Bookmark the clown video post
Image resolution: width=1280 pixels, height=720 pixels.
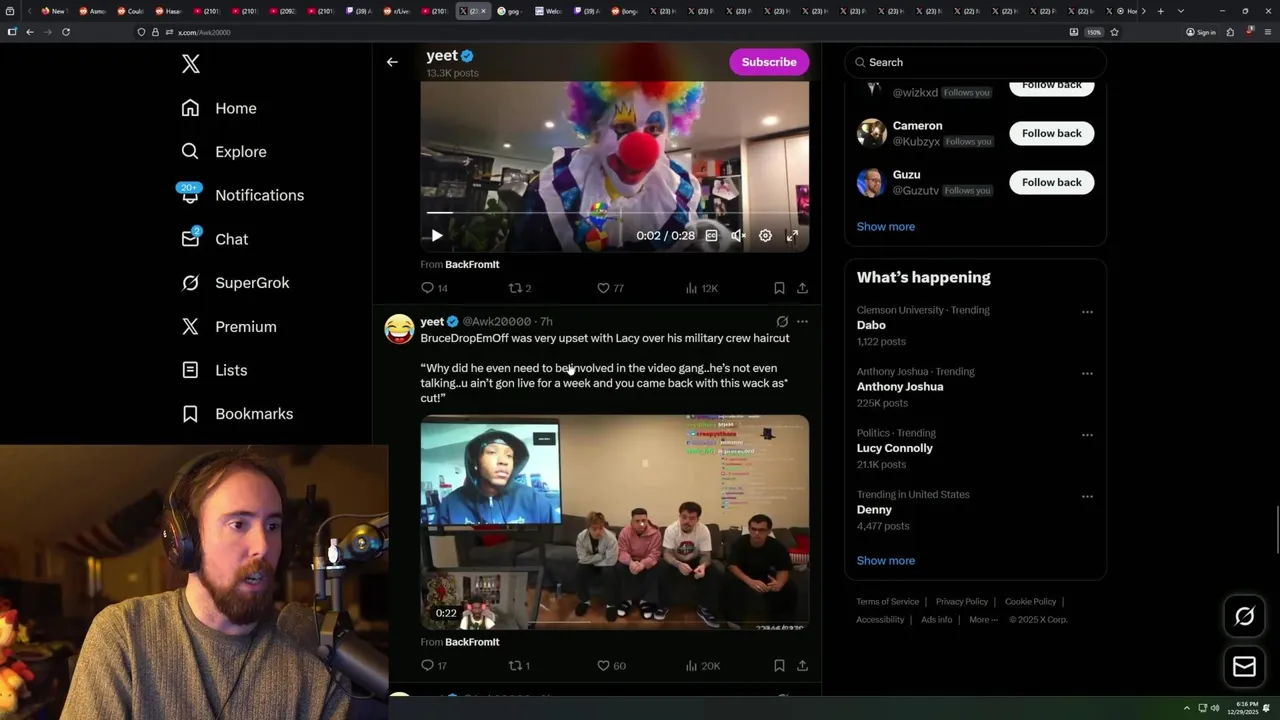pyautogui.click(x=779, y=288)
